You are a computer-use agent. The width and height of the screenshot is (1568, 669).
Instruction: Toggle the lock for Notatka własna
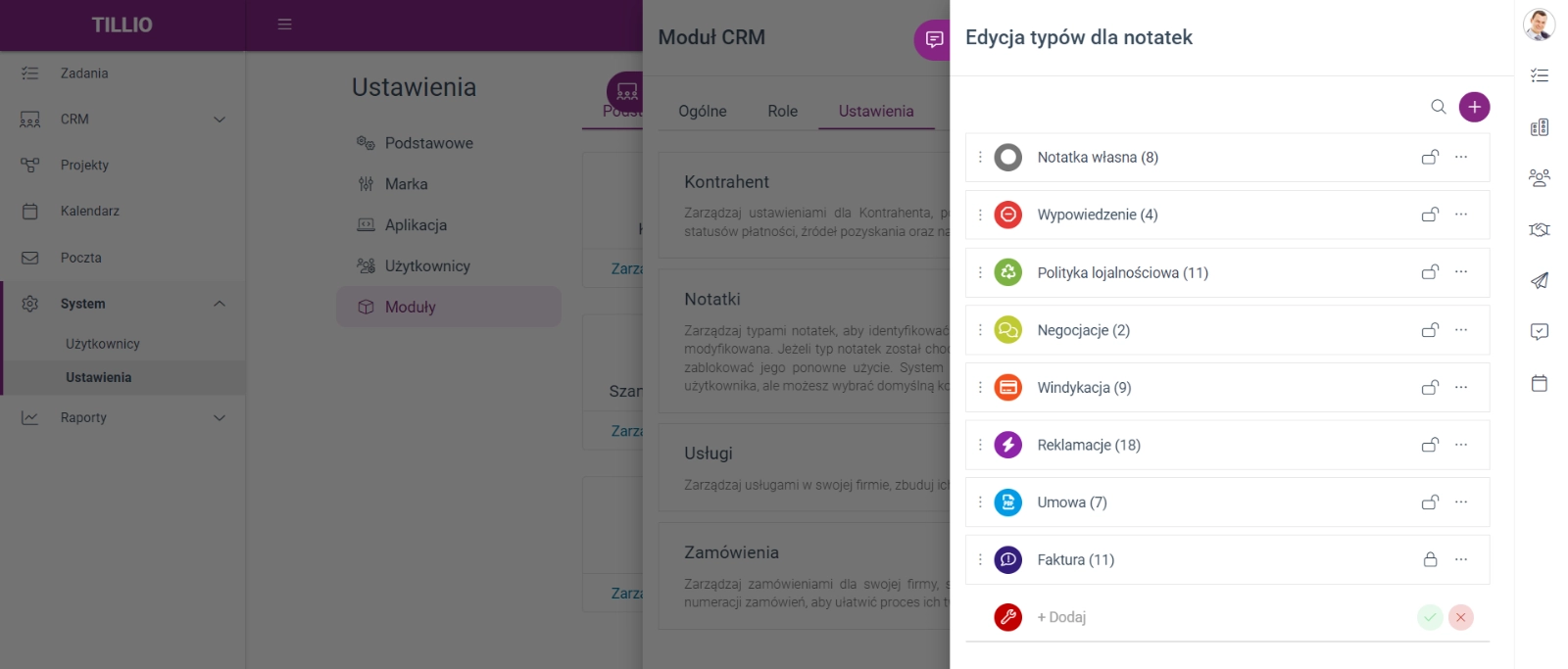click(x=1430, y=157)
